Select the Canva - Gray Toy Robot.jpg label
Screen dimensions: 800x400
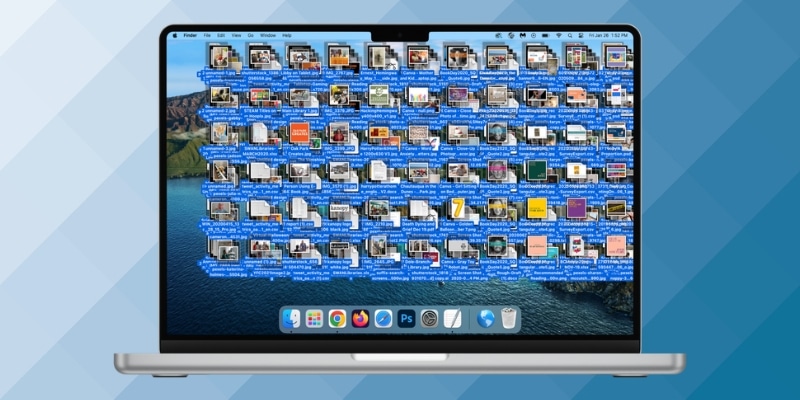(x=458, y=264)
